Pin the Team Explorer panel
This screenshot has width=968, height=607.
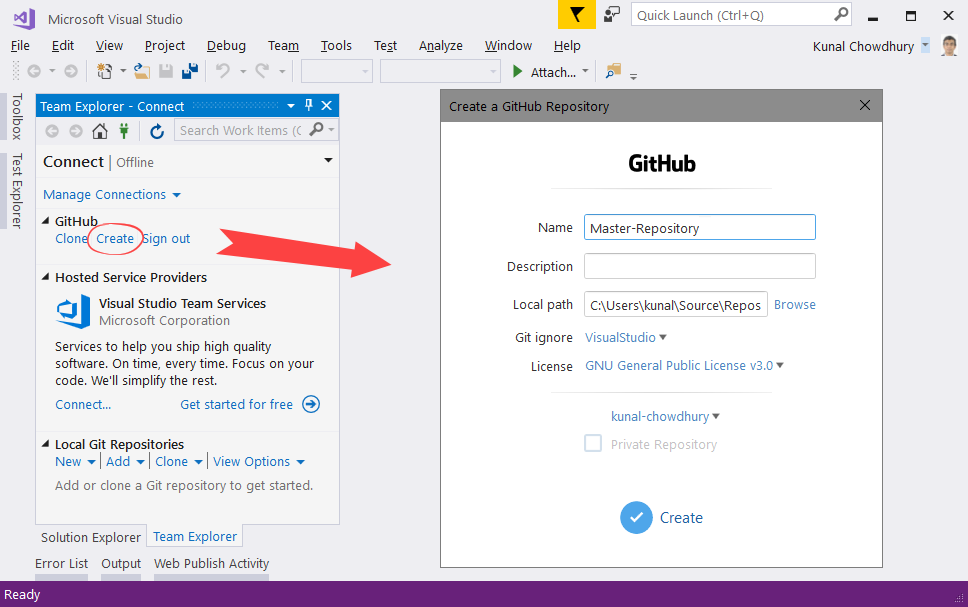pos(309,106)
